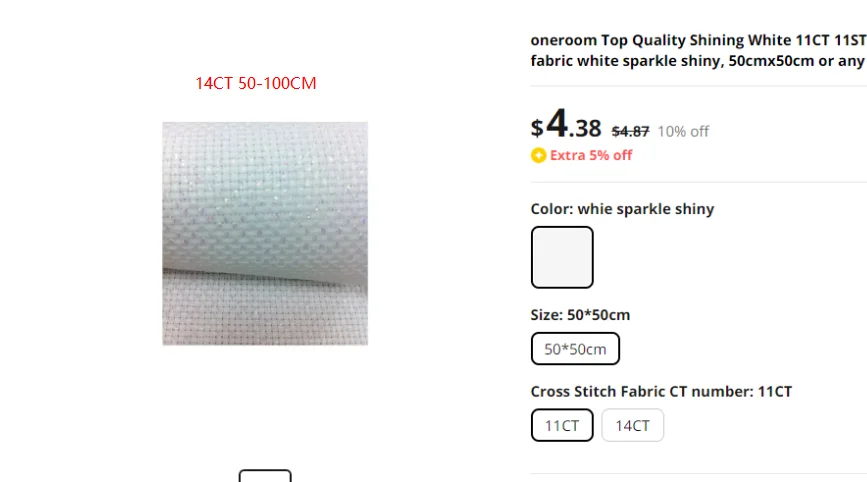Click the Size: 50*50cm heading
The image size is (867, 482).
[580, 315]
